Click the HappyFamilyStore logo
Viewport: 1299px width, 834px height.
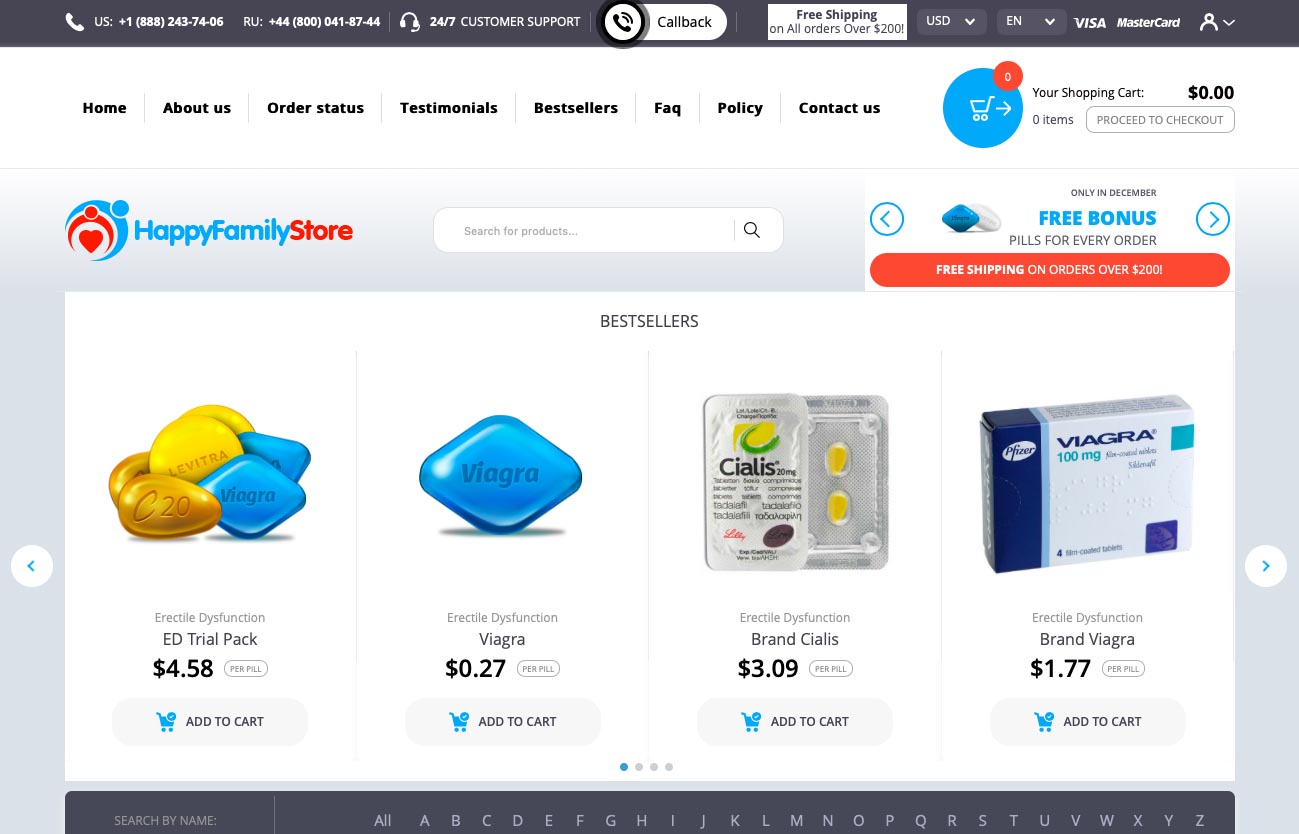pos(209,231)
